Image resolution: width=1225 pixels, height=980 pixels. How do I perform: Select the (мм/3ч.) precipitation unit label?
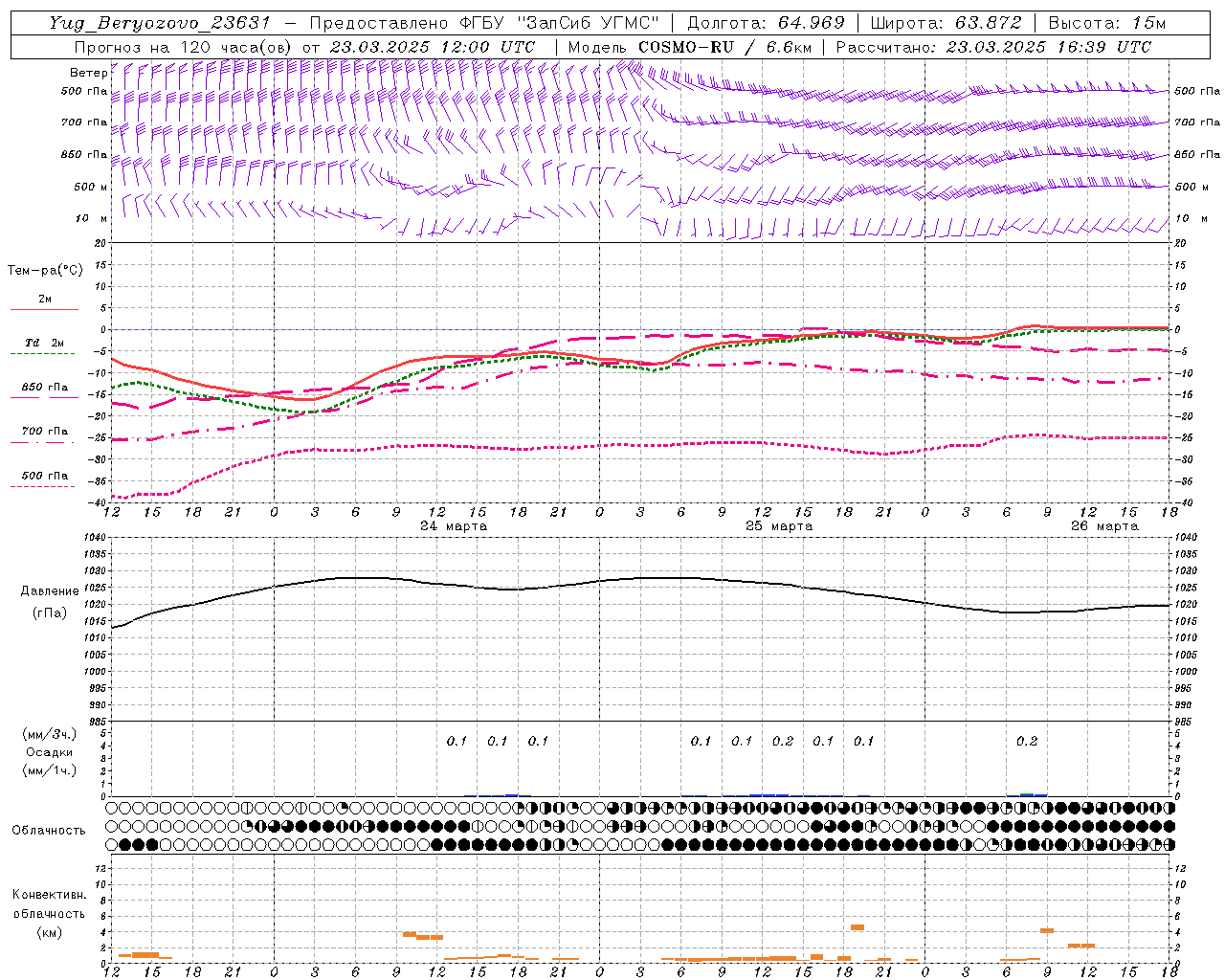pos(50,734)
